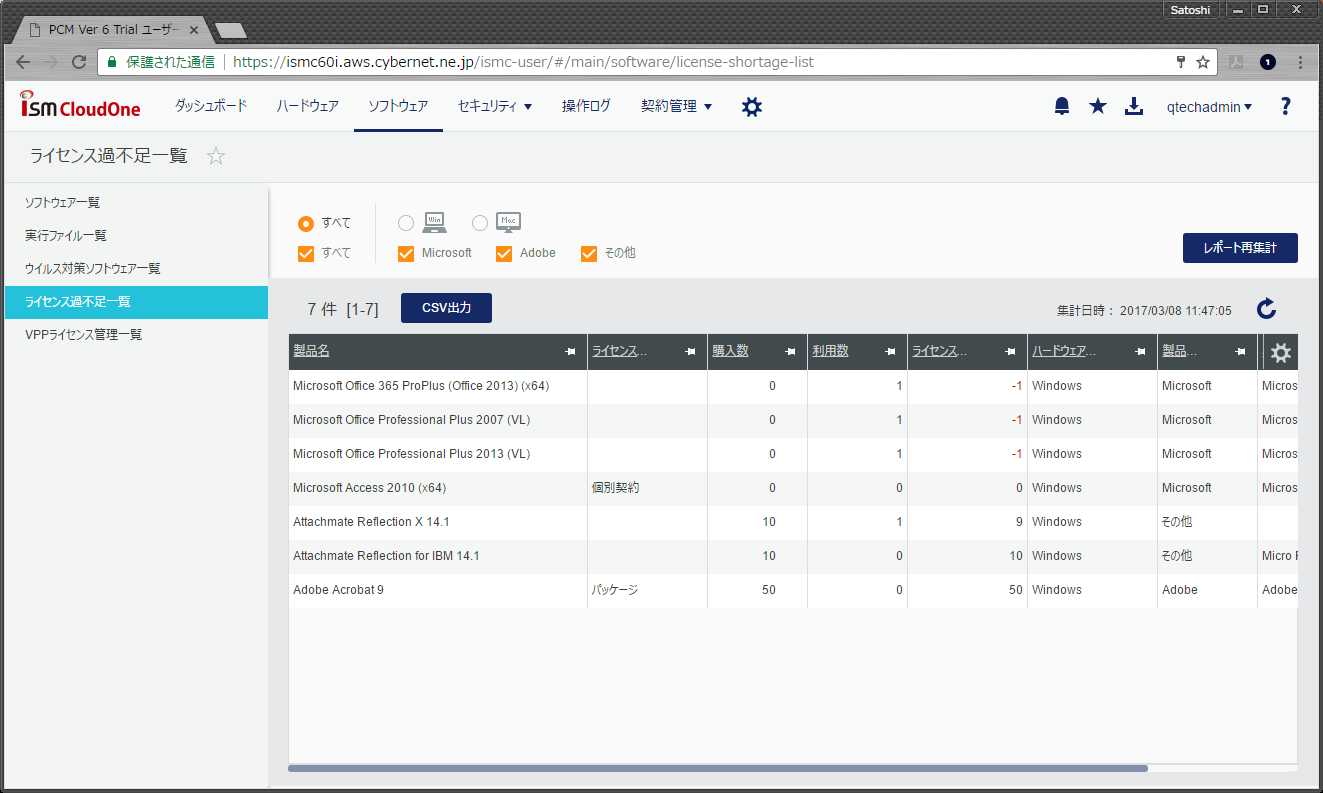Refresh the list with the circular arrow icon
Image resolution: width=1323 pixels, height=793 pixels.
tap(1266, 309)
